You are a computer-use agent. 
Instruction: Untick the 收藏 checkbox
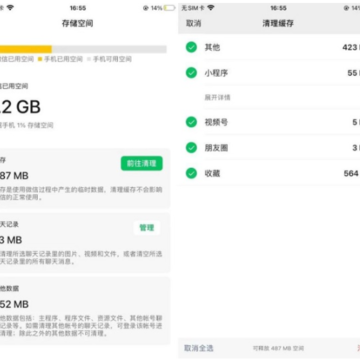point(191,173)
